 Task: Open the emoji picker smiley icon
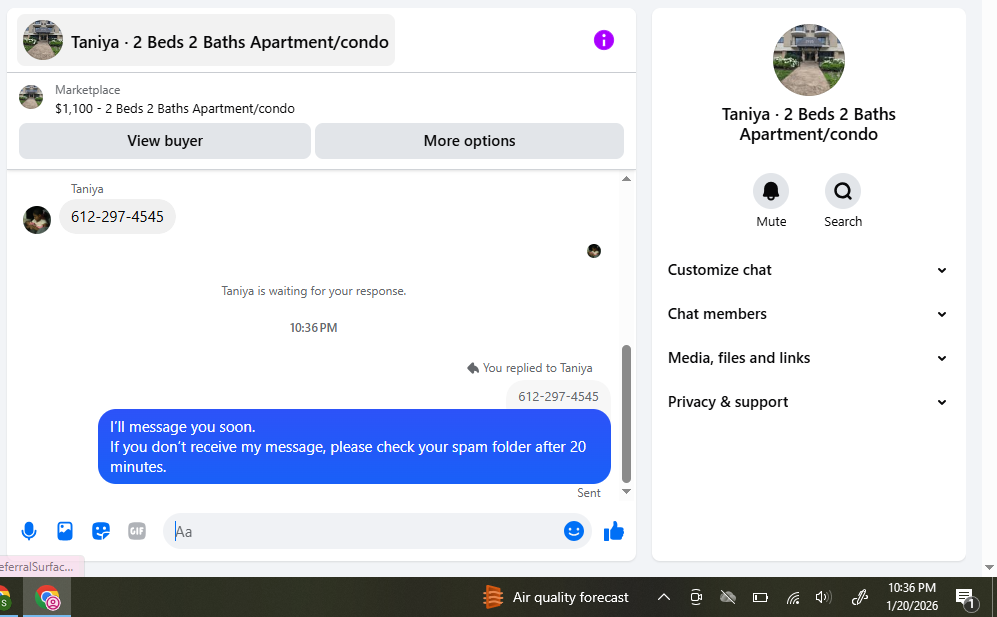(x=574, y=530)
